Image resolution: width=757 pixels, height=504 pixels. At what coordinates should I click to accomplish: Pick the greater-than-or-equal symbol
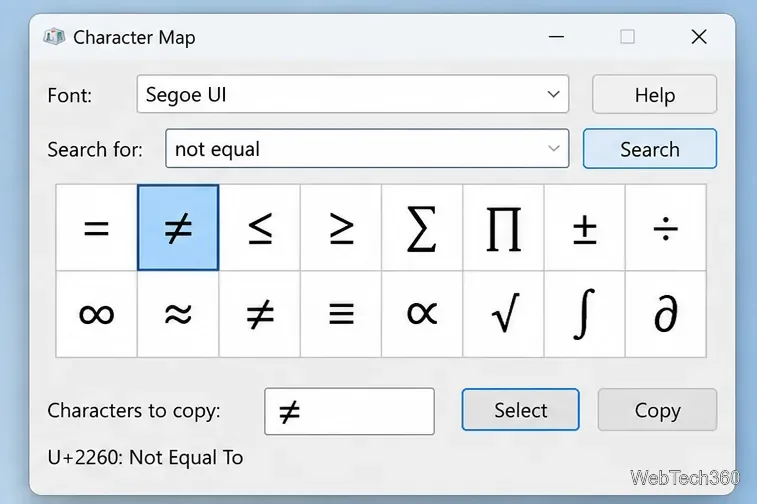pos(341,227)
